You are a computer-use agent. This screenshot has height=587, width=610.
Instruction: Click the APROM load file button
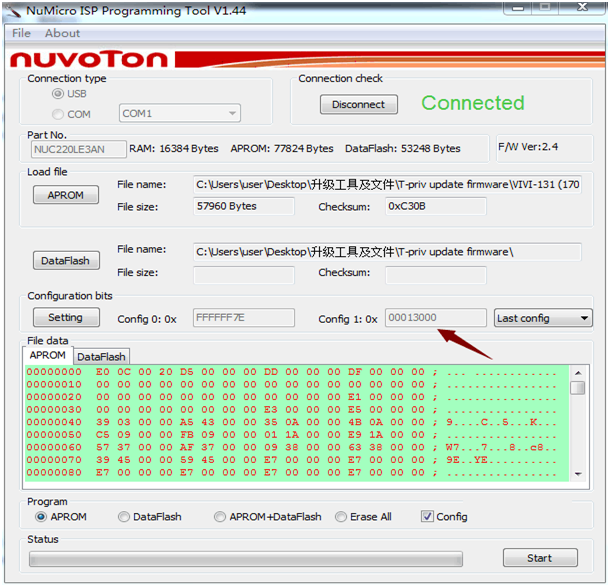(x=66, y=195)
